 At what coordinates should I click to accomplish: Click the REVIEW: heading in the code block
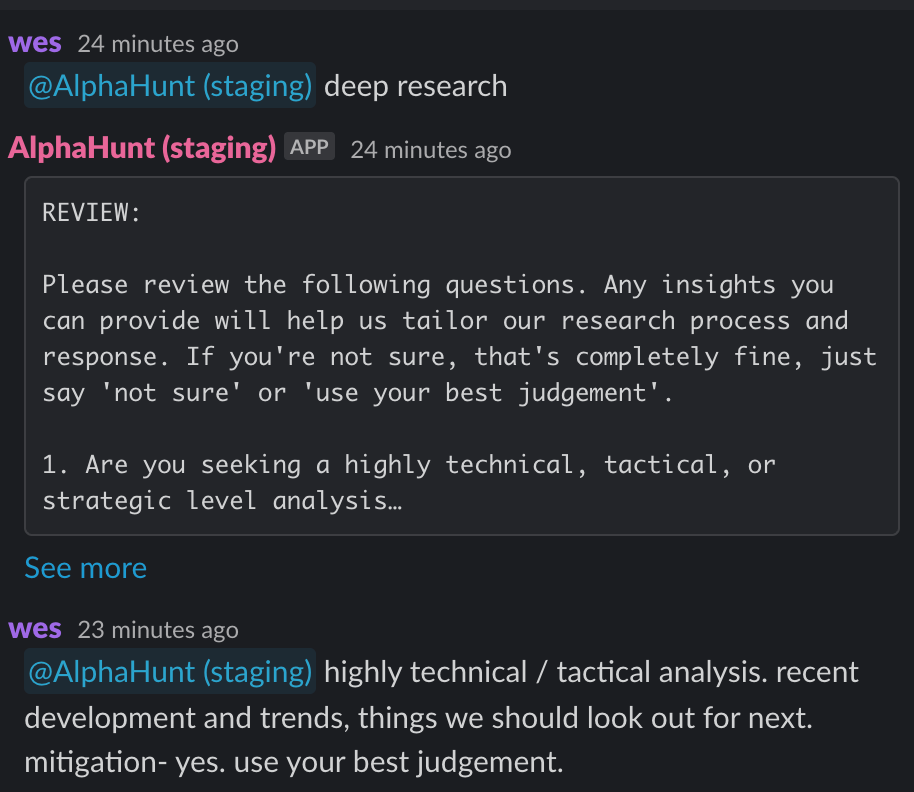(x=92, y=212)
